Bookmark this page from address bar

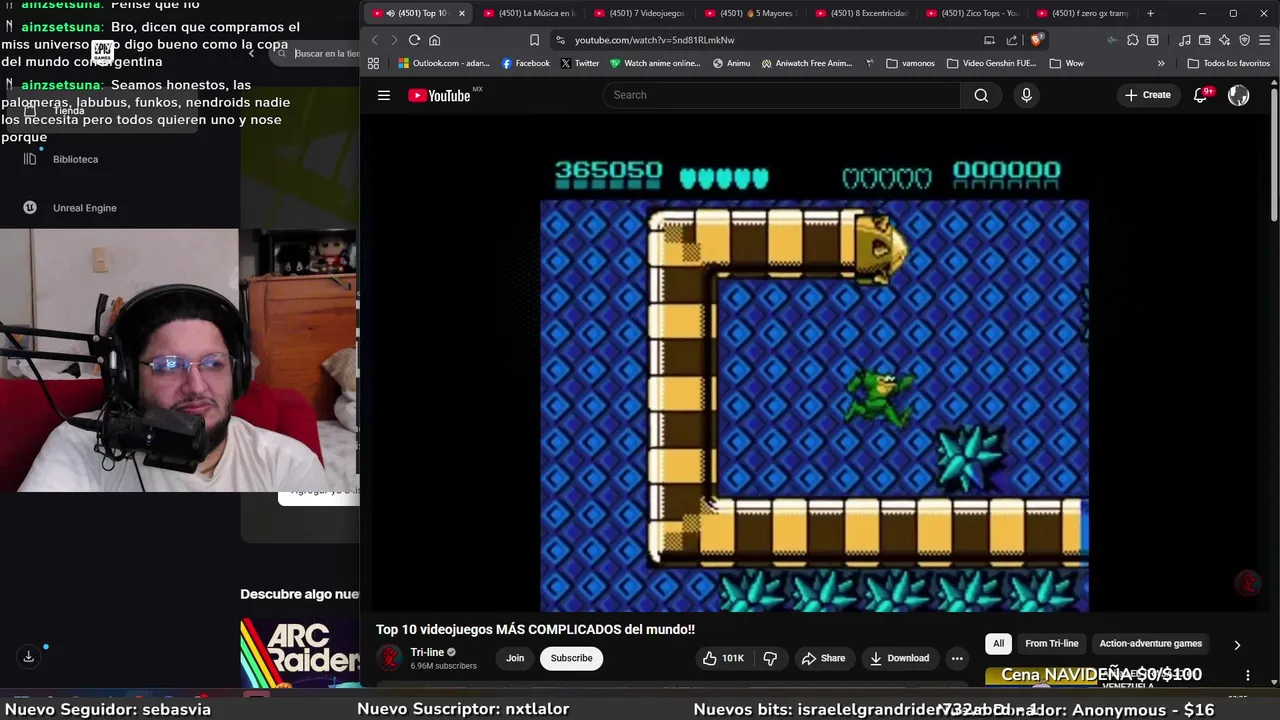click(535, 40)
